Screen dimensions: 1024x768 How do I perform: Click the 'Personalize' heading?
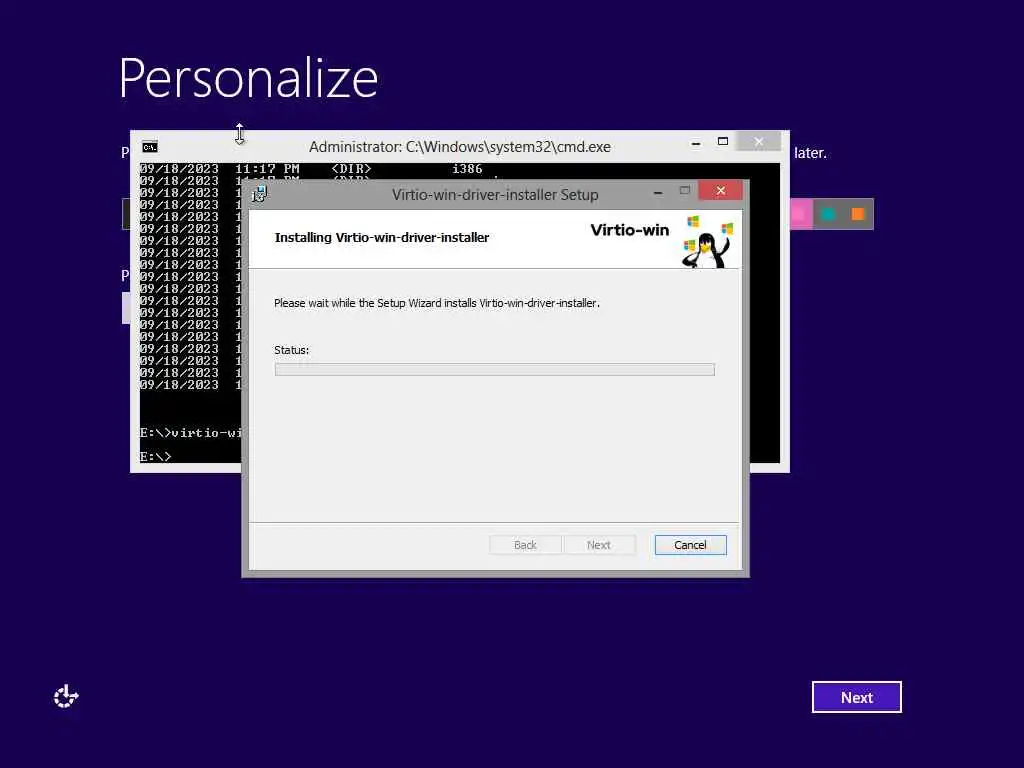(248, 79)
